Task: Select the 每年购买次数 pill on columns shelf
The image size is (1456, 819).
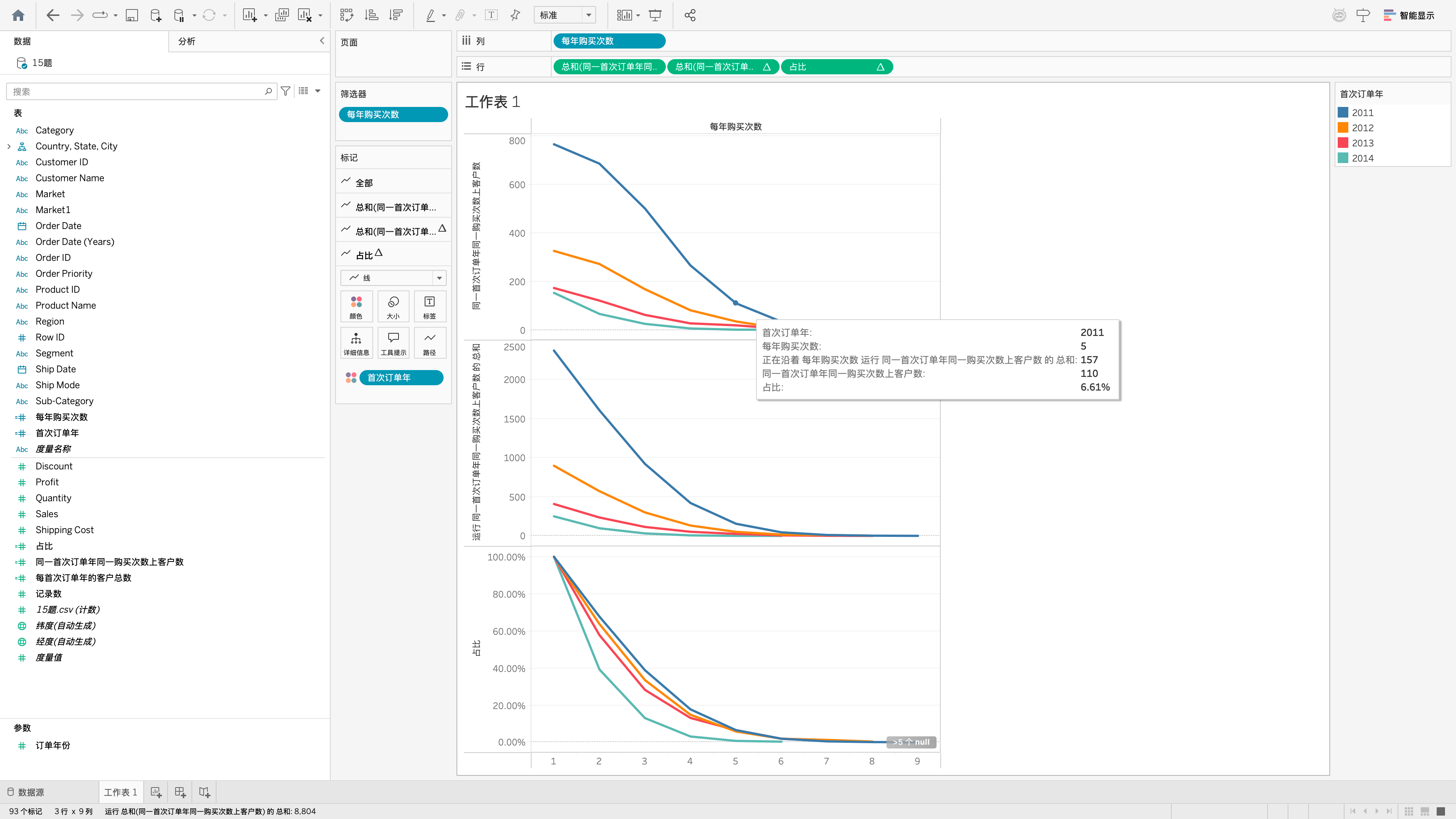Action: click(609, 41)
